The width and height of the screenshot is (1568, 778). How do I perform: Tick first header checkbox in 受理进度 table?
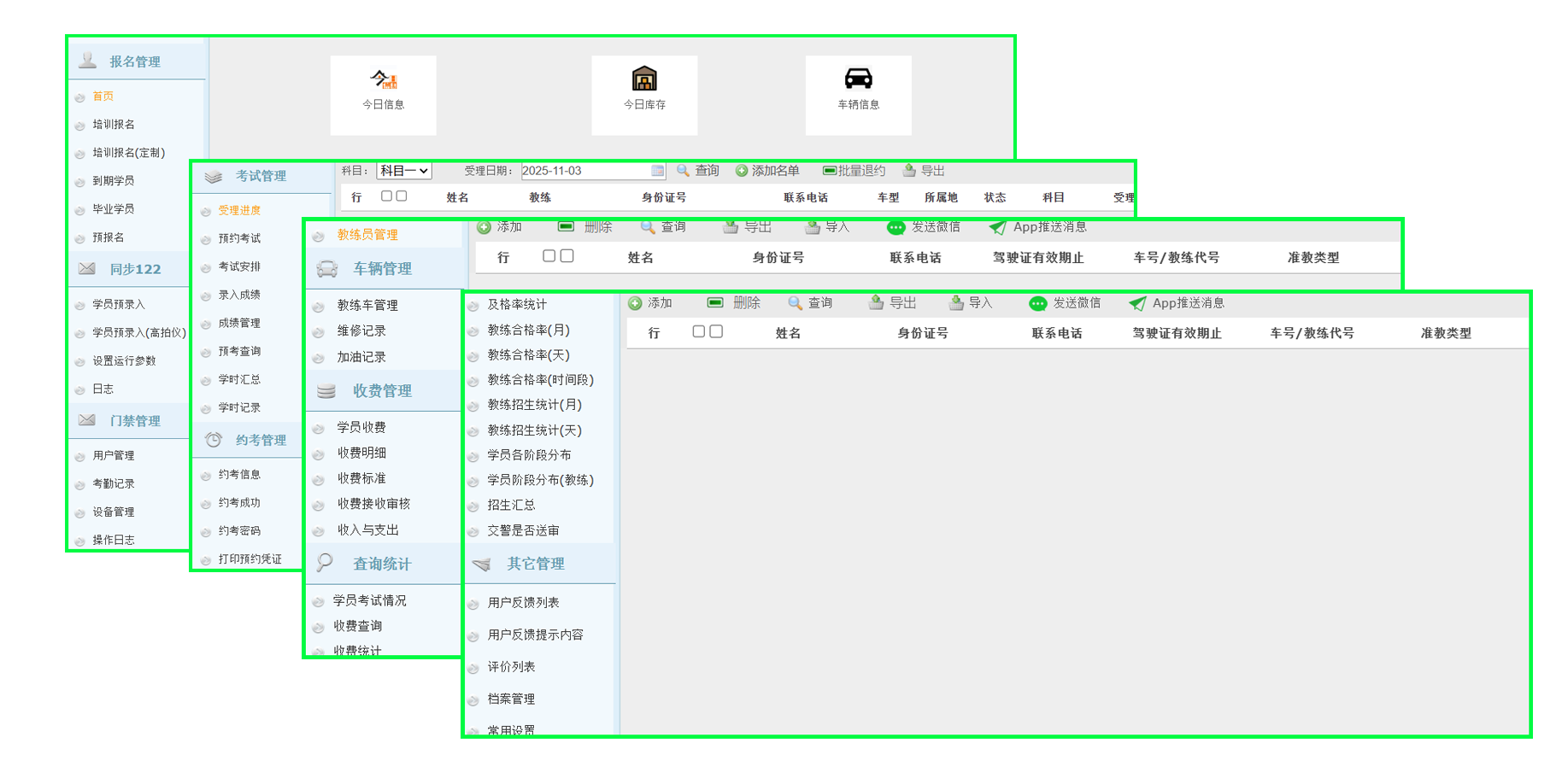(x=386, y=196)
